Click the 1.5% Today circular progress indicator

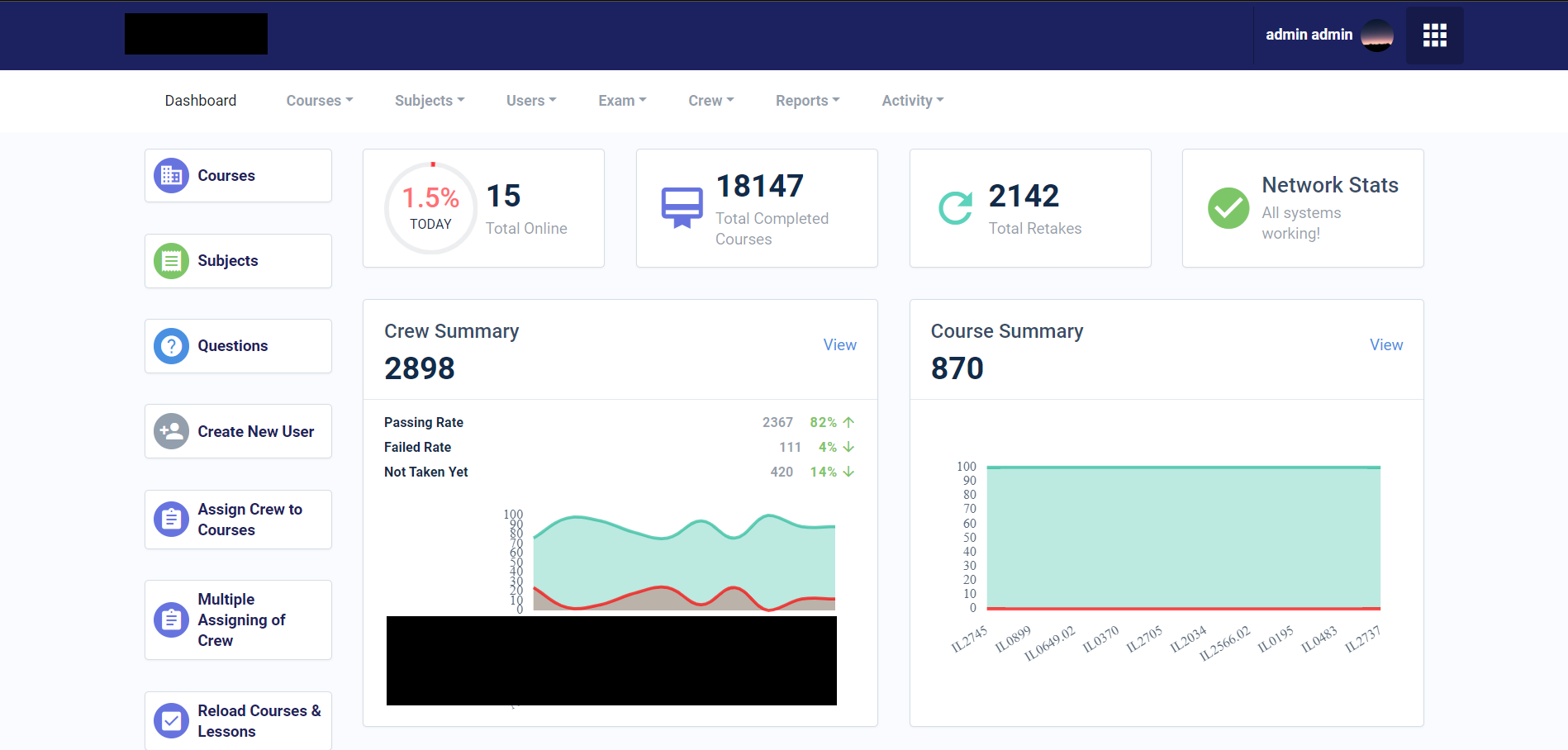click(430, 208)
